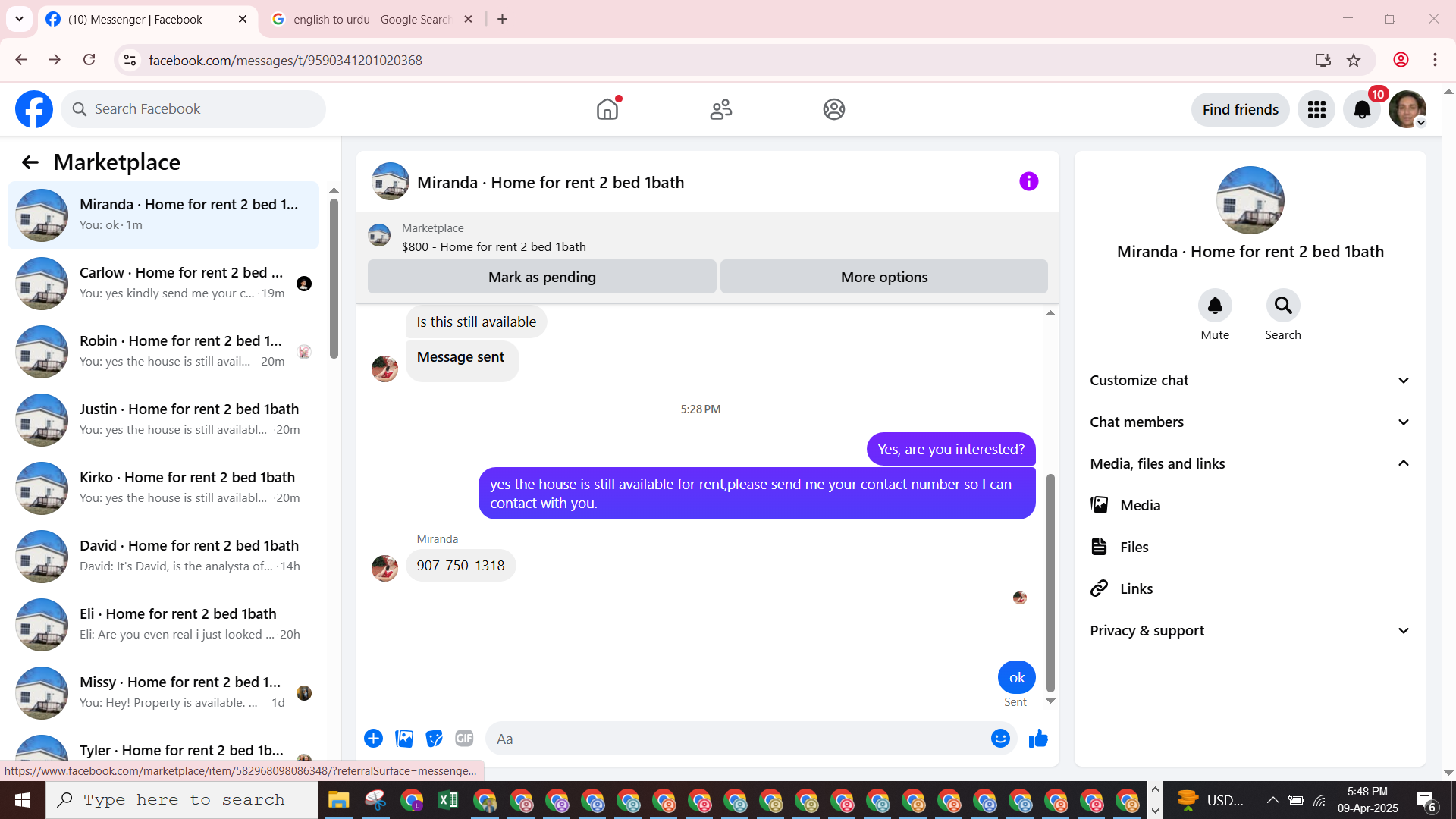Open Missy Home for rent conversation

coord(163,692)
